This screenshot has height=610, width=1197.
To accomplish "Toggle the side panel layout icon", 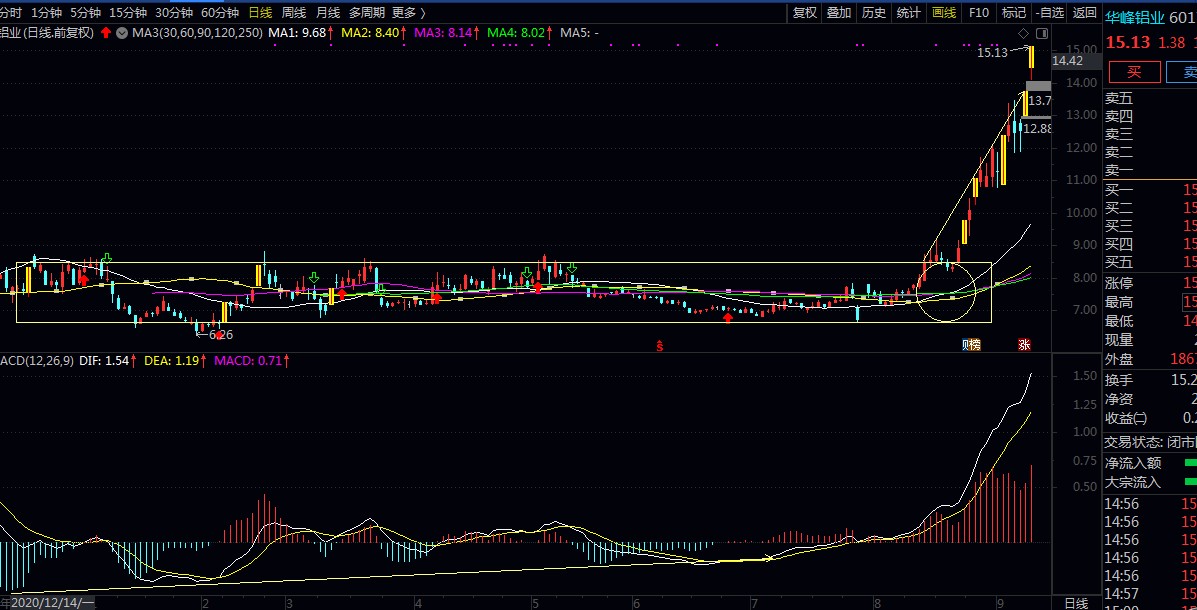I will (x=1041, y=33).
